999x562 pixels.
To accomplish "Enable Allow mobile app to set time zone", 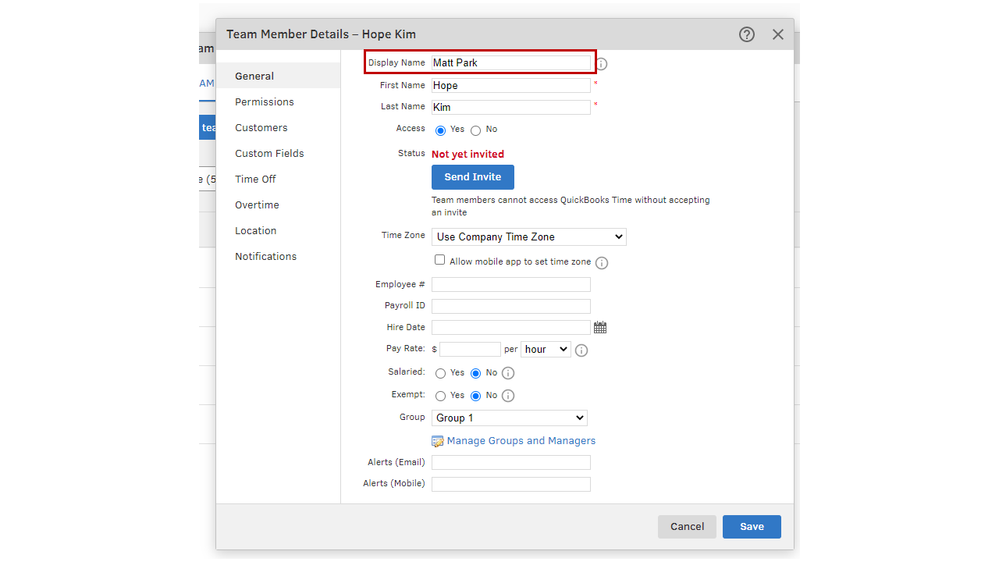I will point(440,260).
